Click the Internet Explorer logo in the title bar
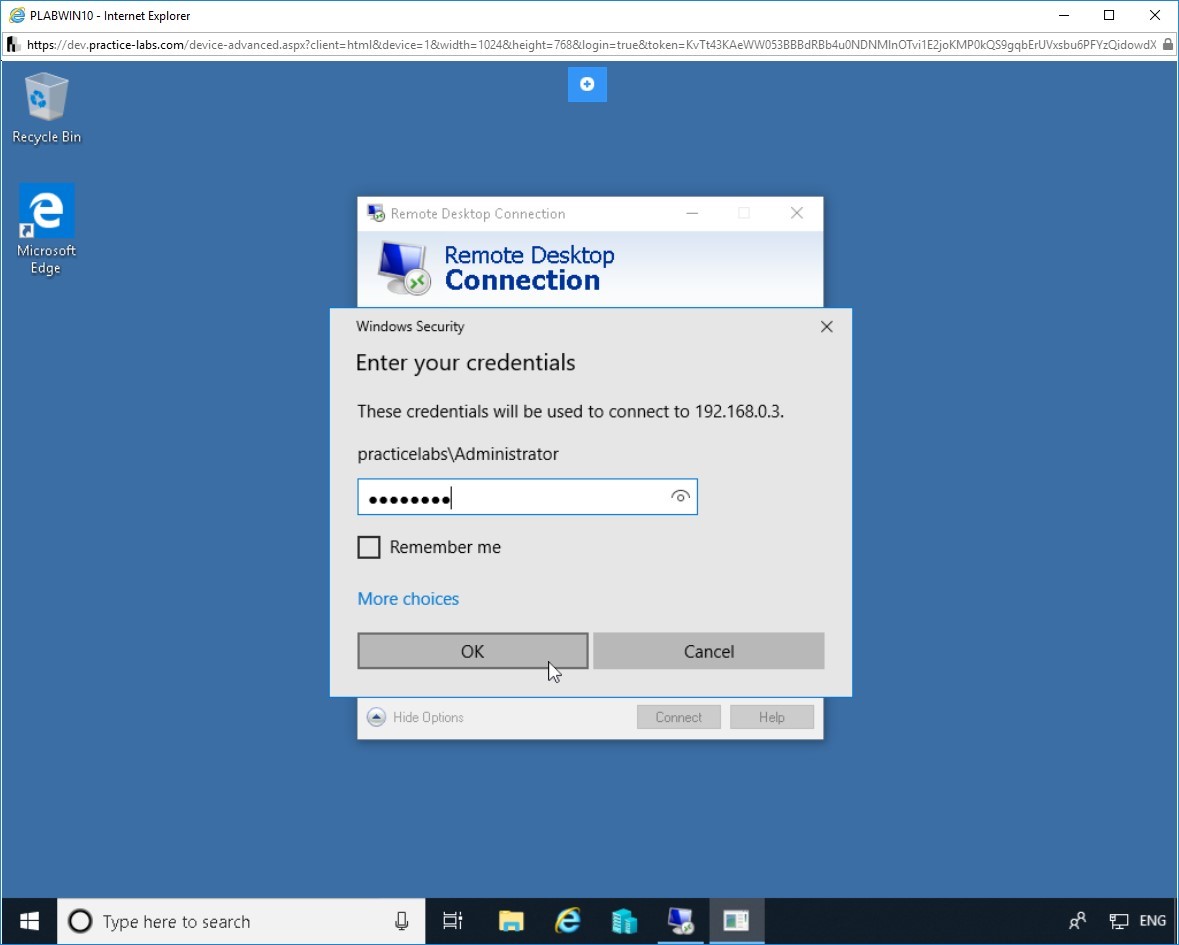The height and width of the screenshot is (945, 1179). [17, 15]
